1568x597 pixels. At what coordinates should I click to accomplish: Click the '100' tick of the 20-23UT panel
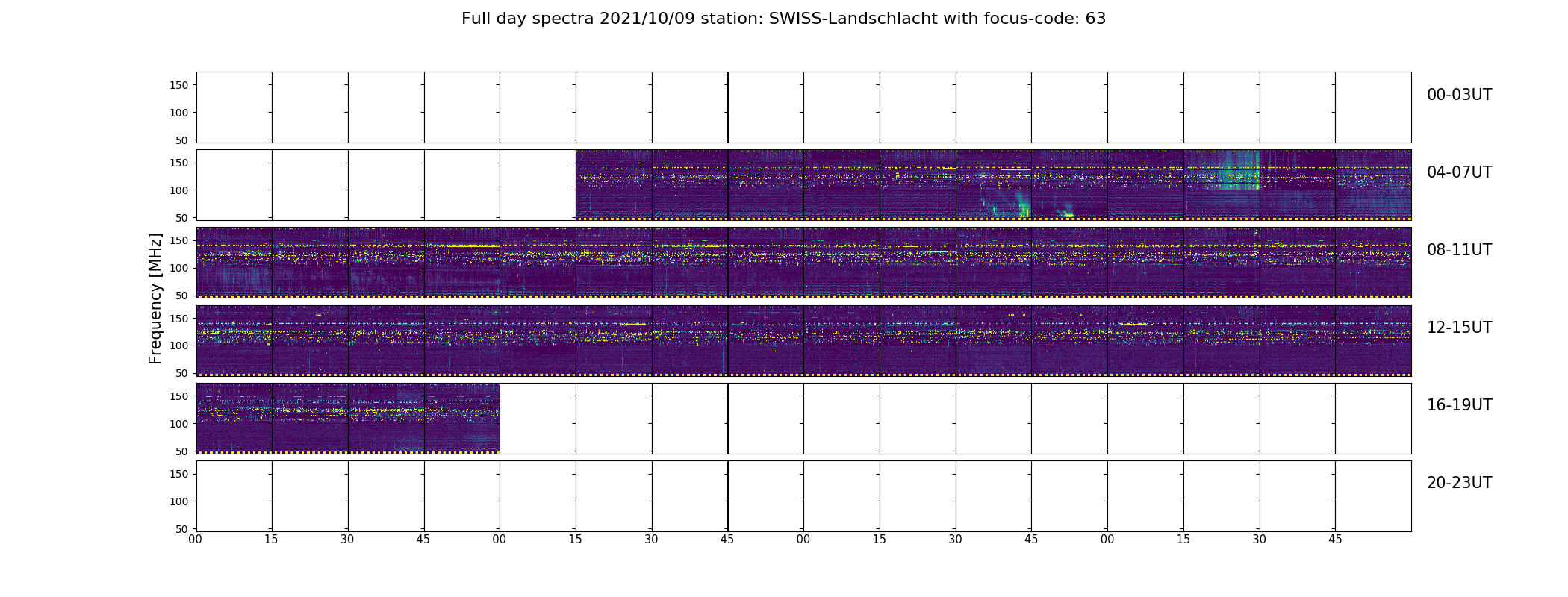click(x=179, y=501)
